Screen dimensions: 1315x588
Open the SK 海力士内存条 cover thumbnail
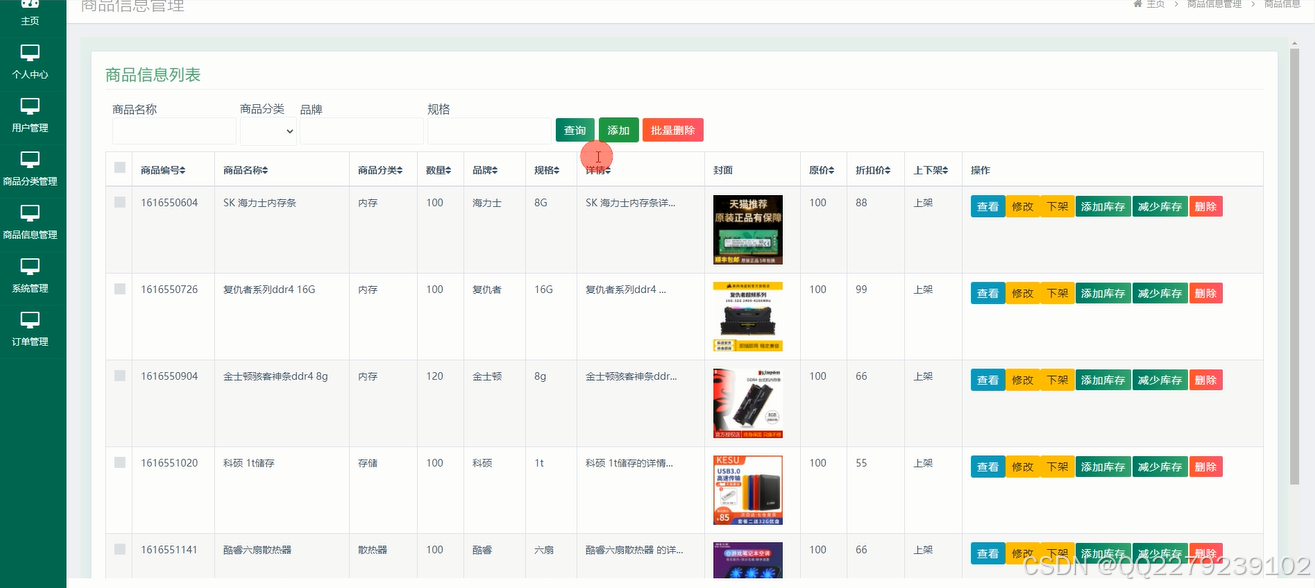[x=748, y=230]
